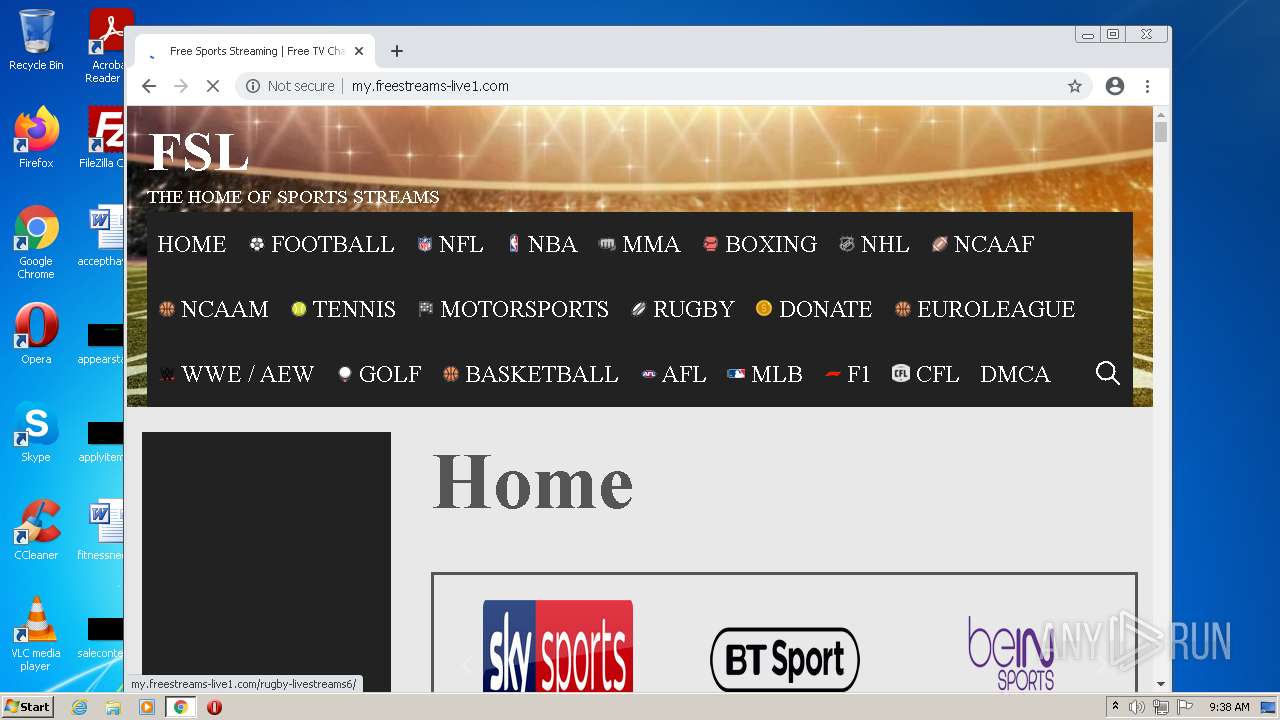1280x720 pixels.
Task: Open the Windows Explorer taskbar folder
Action: pyautogui.click(x=113, y=707)
